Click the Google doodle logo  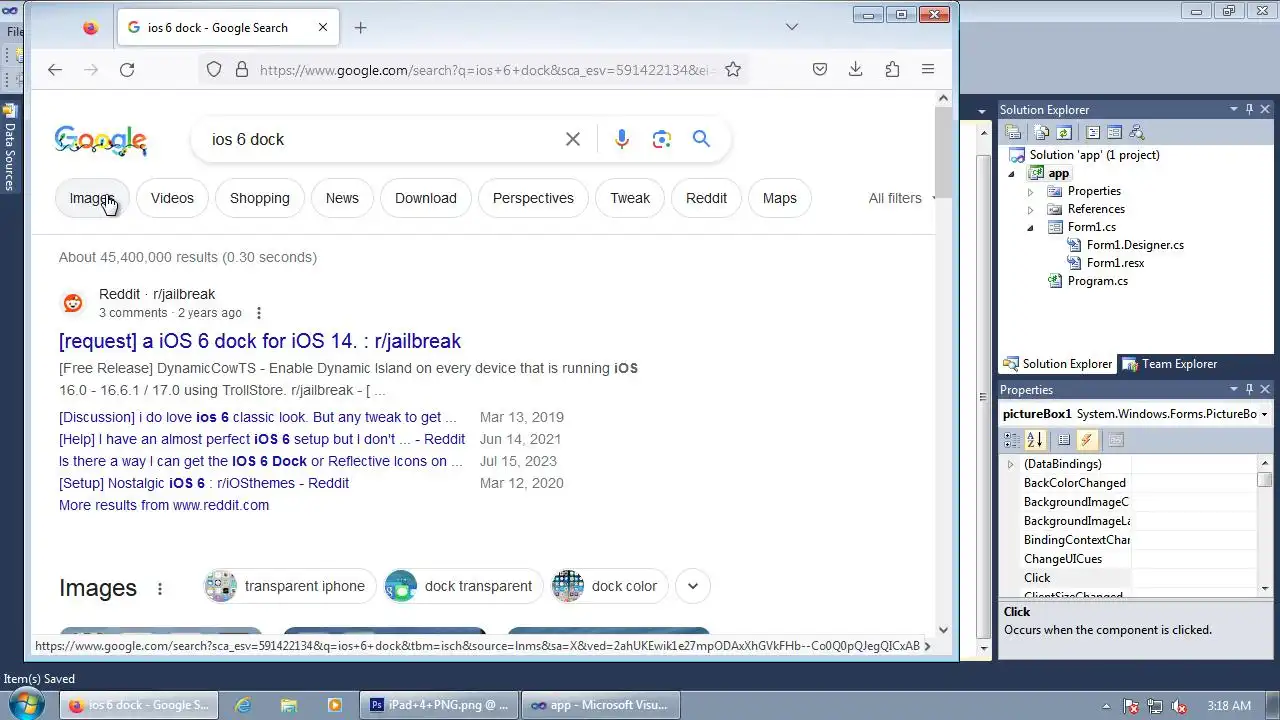[101, 140]
